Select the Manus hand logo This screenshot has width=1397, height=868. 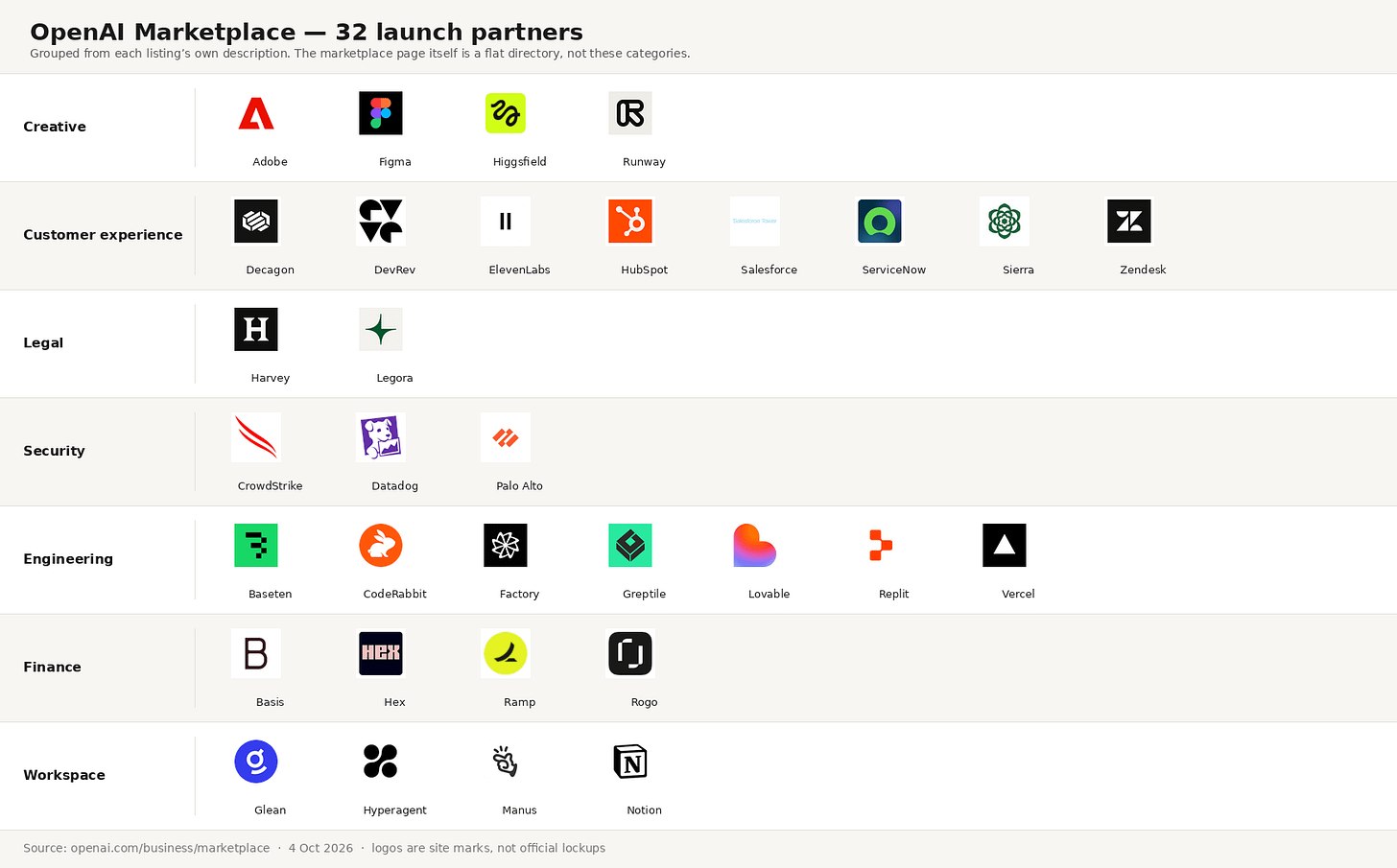pos(506,762)
